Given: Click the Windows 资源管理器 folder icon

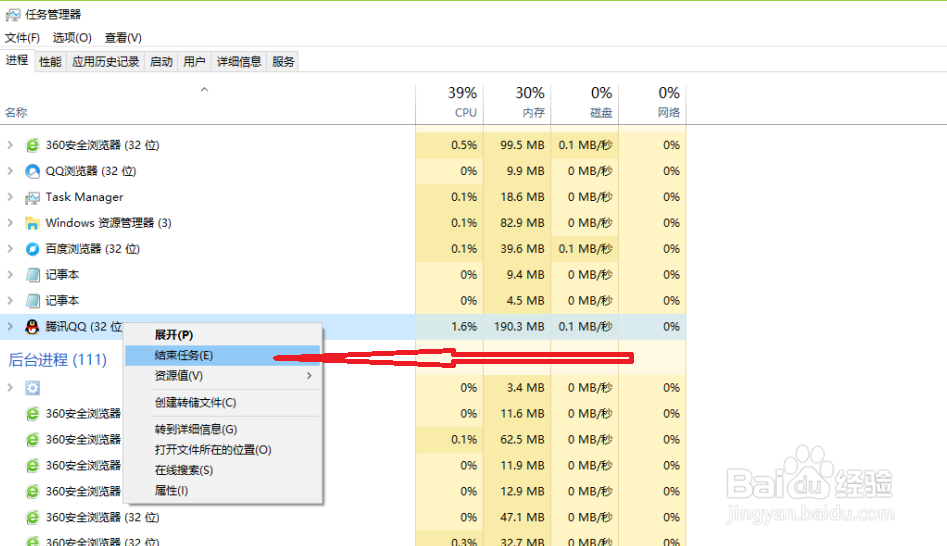Looking at the screenshot, I should pyautogui.click(x=32, y=223).
